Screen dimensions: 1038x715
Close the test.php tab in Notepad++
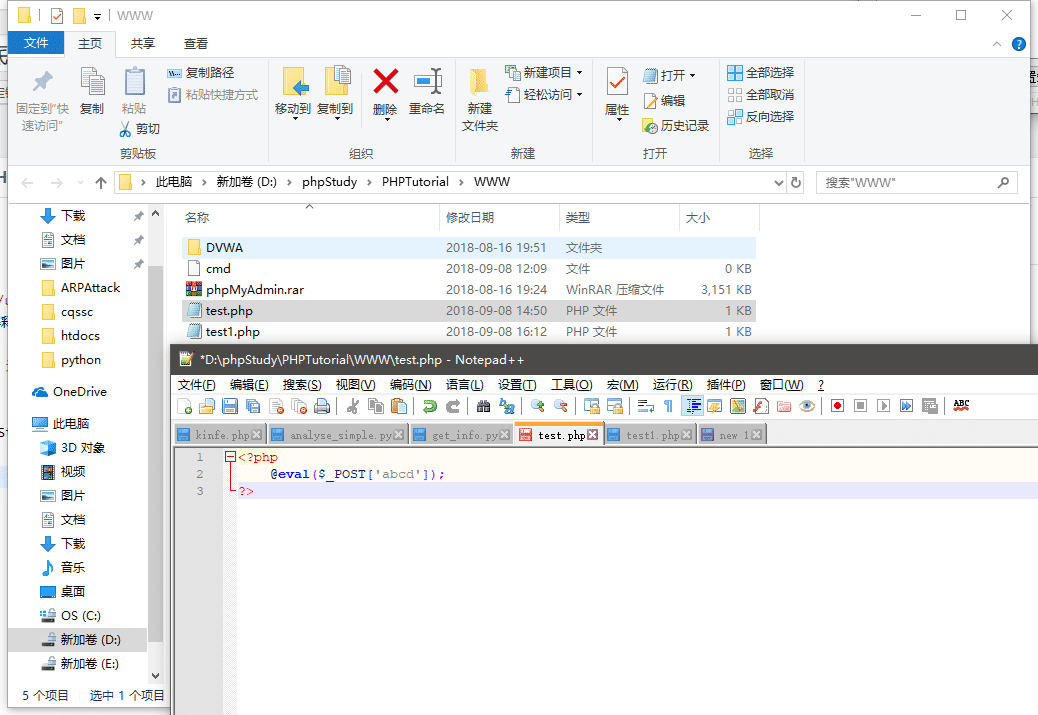point(592,435)
